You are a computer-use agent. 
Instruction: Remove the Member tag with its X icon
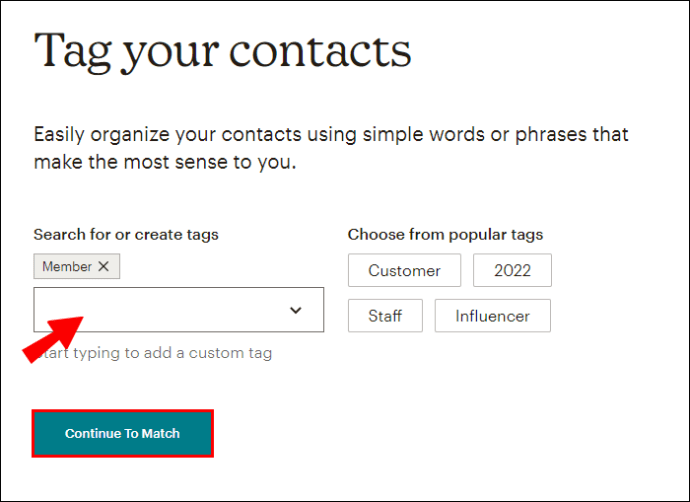click(x=103, y=266)
